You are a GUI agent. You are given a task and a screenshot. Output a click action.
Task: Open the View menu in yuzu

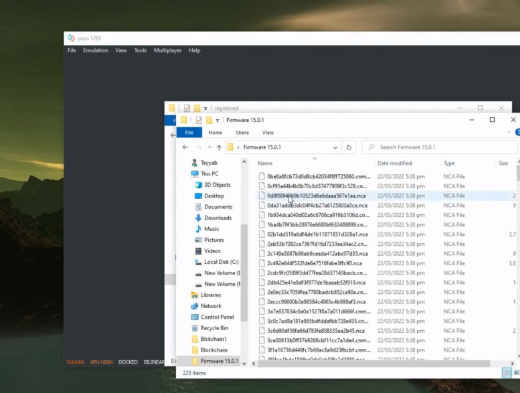[x=121, y=50]
